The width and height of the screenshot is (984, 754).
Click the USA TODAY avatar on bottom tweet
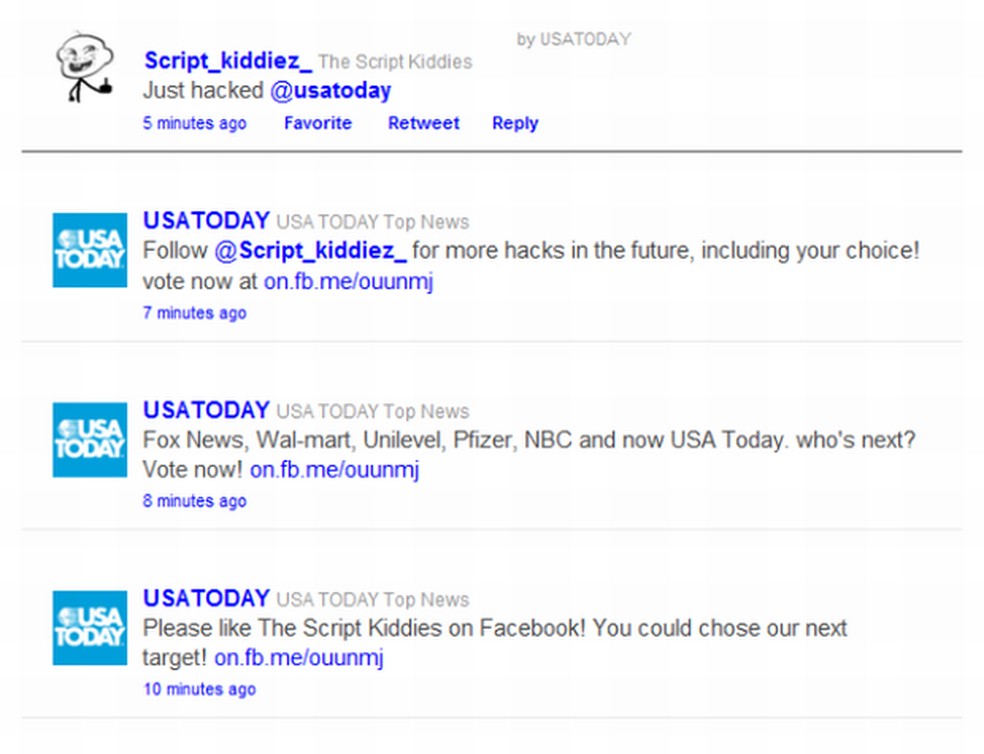[88, 627]
